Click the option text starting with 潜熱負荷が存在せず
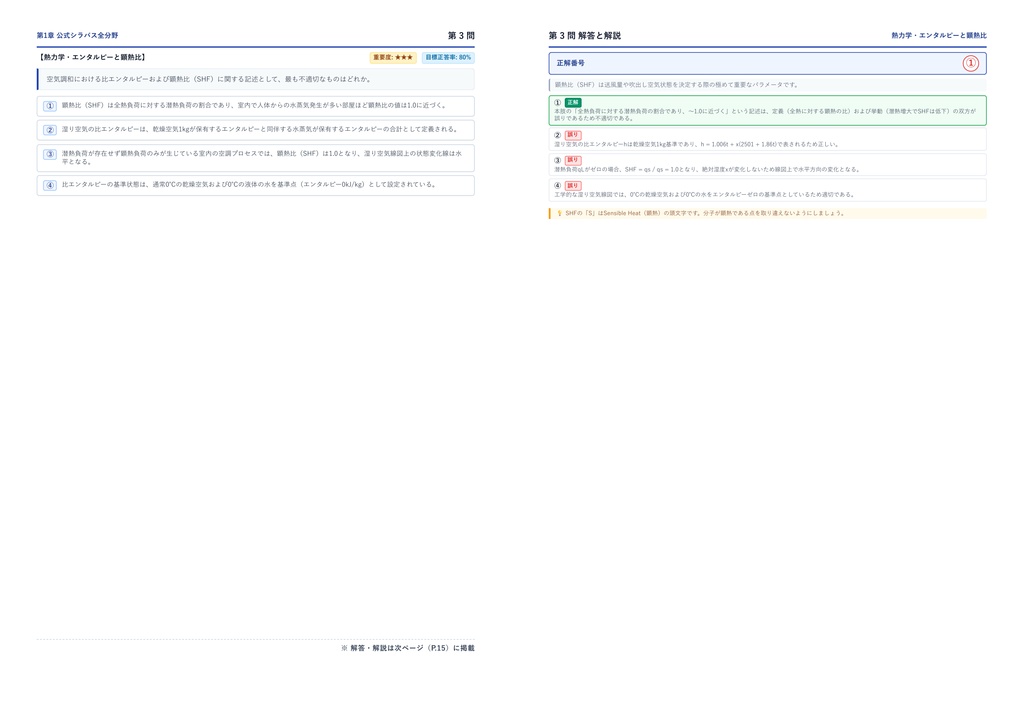Screen dimensions: 1024x724 (x=262, y=157)
